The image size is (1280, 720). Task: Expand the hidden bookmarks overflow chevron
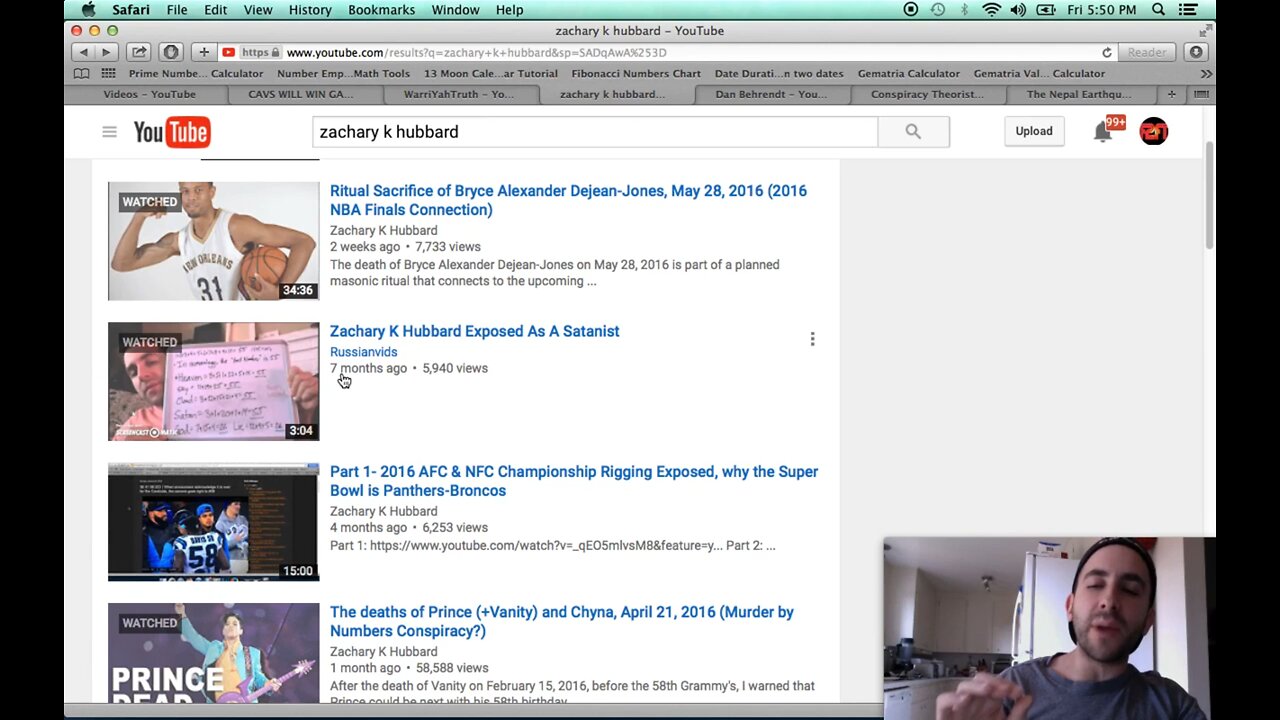pyautogui.click(x=1206, y=73)
